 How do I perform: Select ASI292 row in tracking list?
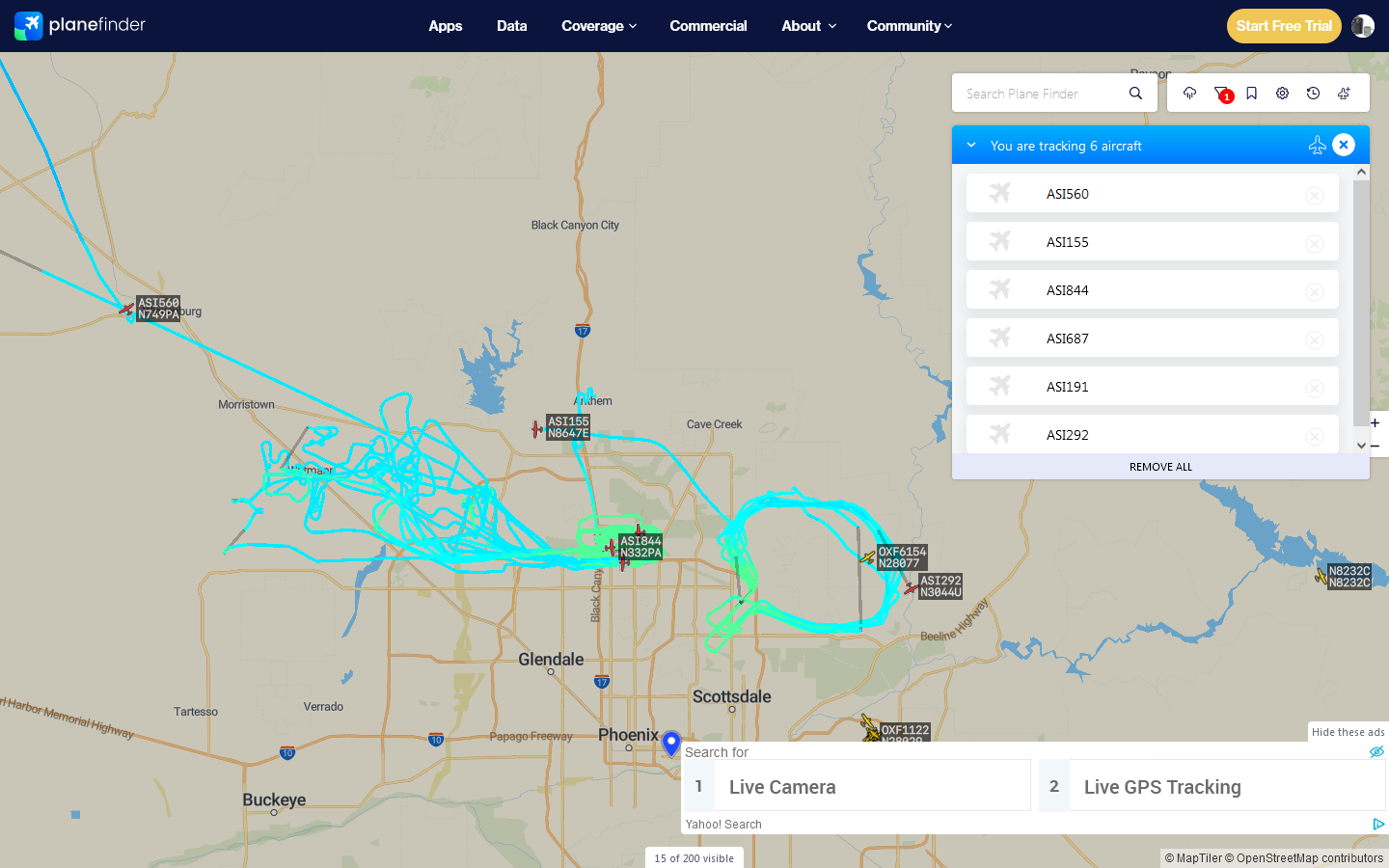pos(1153,434)
